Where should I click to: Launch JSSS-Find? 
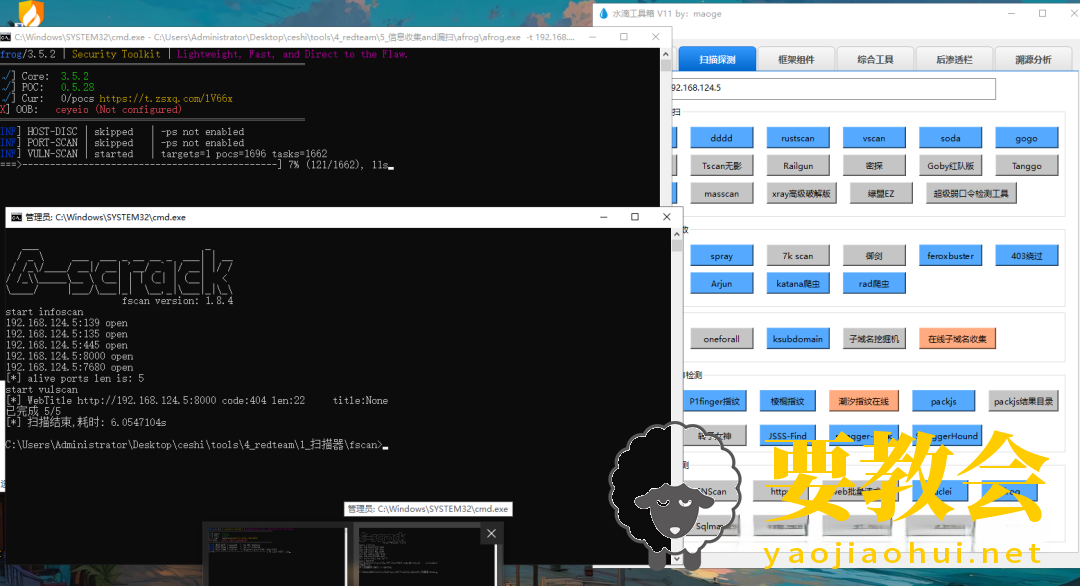[x=787, y=435]
